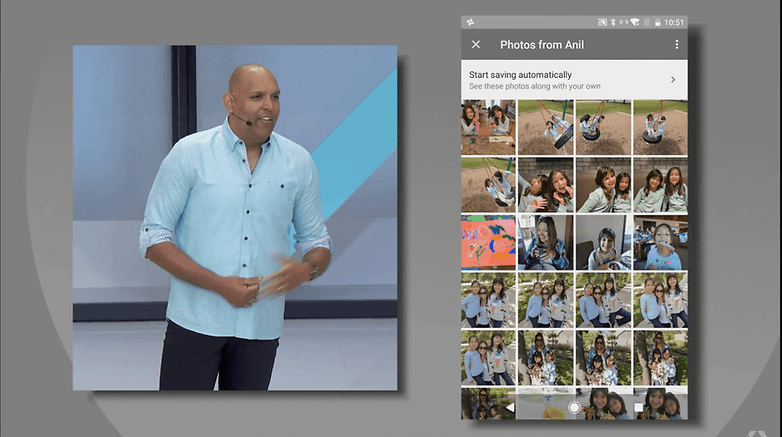The width and height of the screenshot is (782, 437).
Task: Open the Wi-Fi status icon
Action: click(x=635, y=22)
